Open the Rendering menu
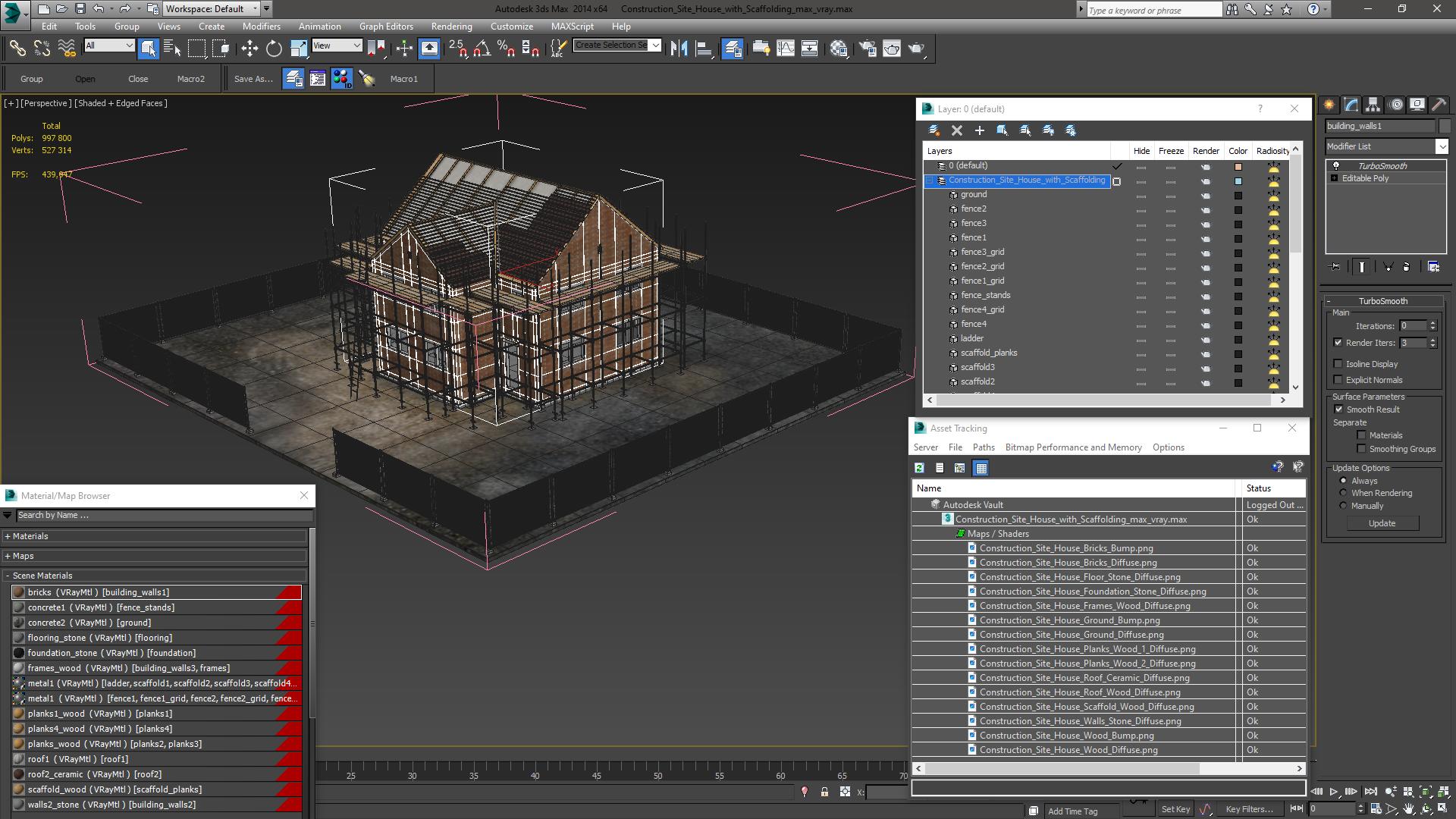The image size is (1456, 819). coord(451,26)
